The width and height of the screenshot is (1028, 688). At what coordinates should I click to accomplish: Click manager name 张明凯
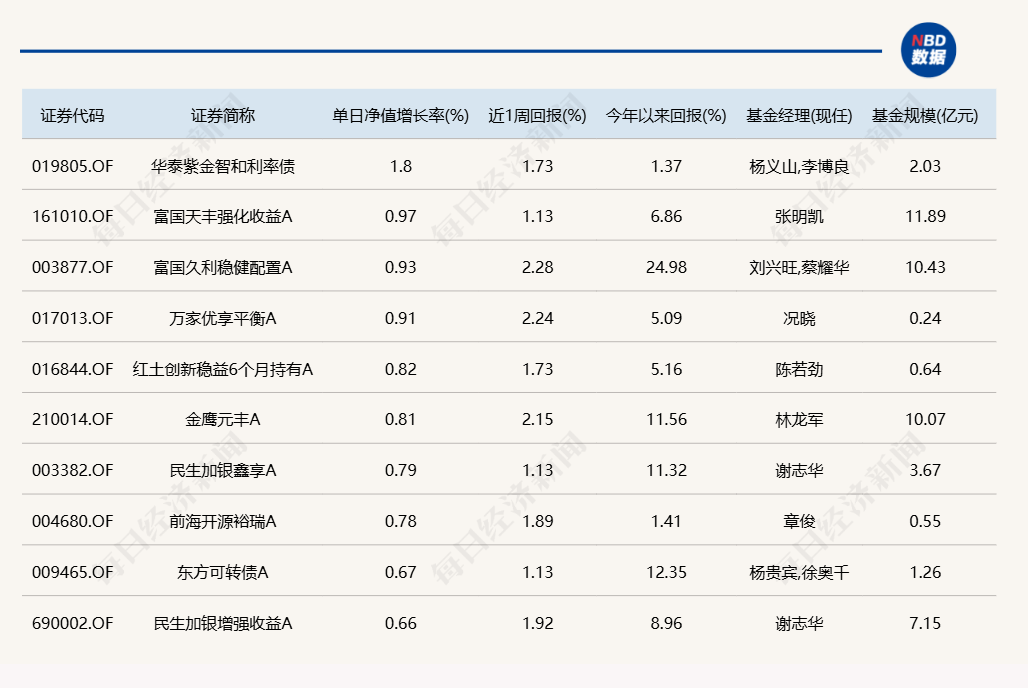click(799, 216)
